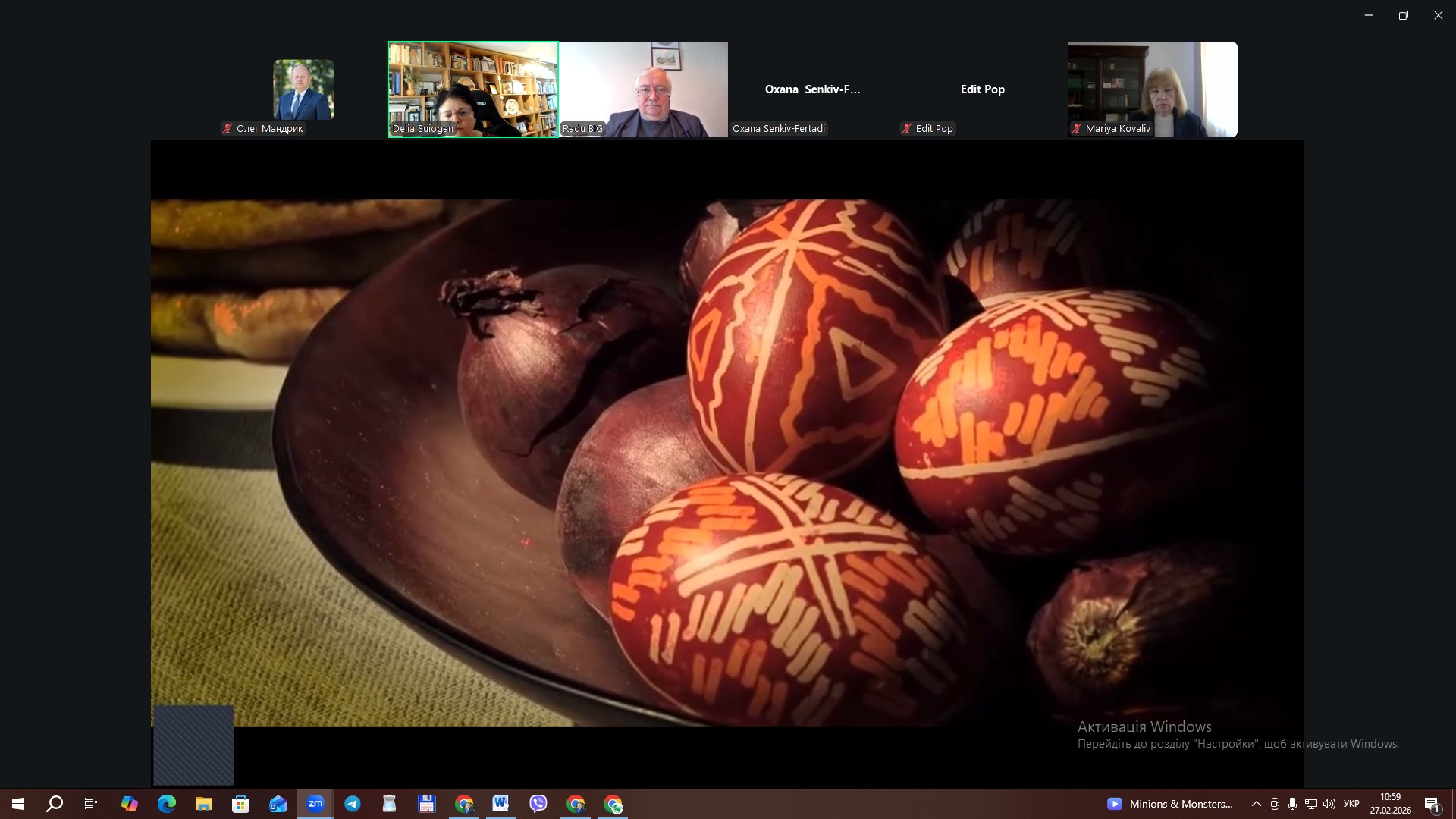
Task: Expand hidden system tray icons
Action: pyautogui.click(x=1257, y=804)
